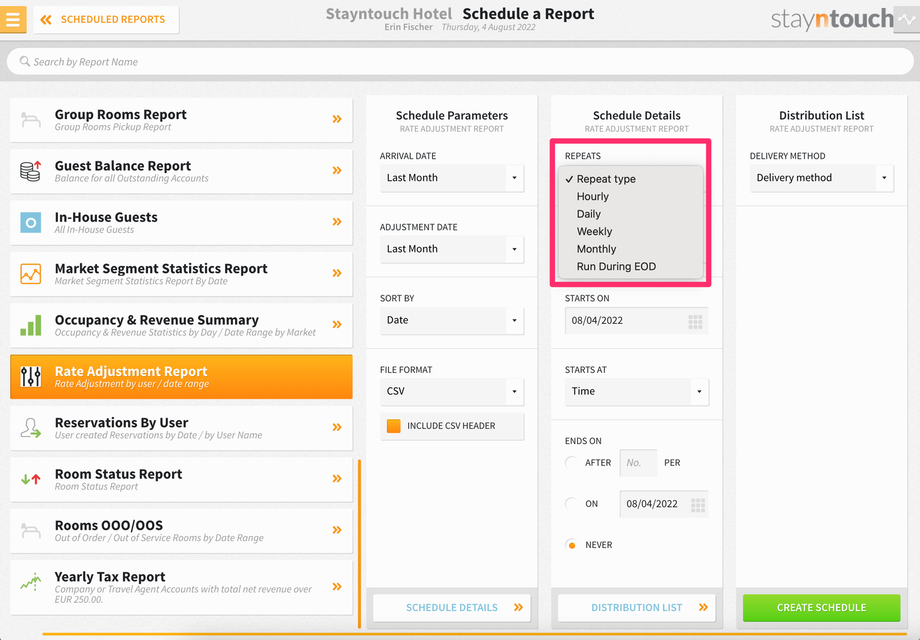Open the Ends On date calendar icon
920x640 pixels.
click(698, 505)
